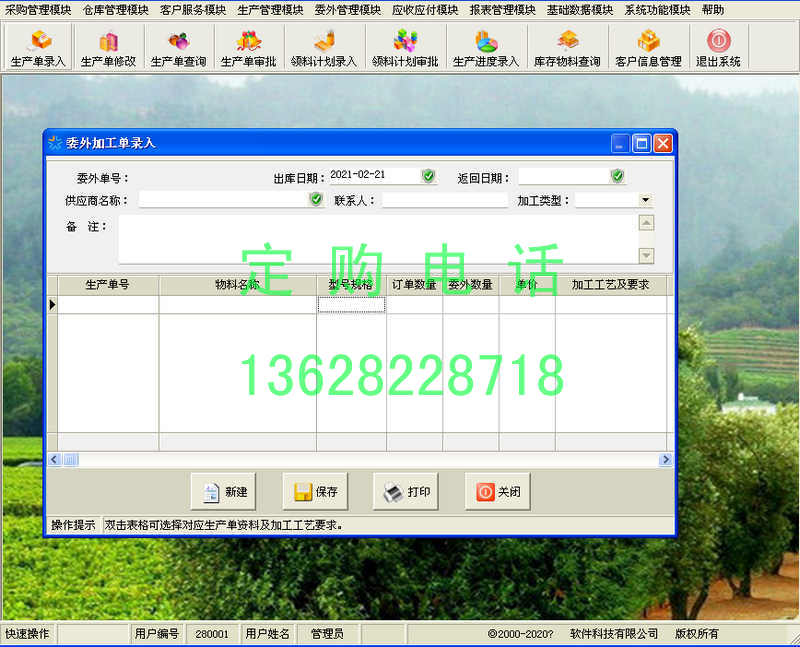
Task: Minimize the 委外加工单录入 window
Action: pyautogui.click(x=620, y=144)
